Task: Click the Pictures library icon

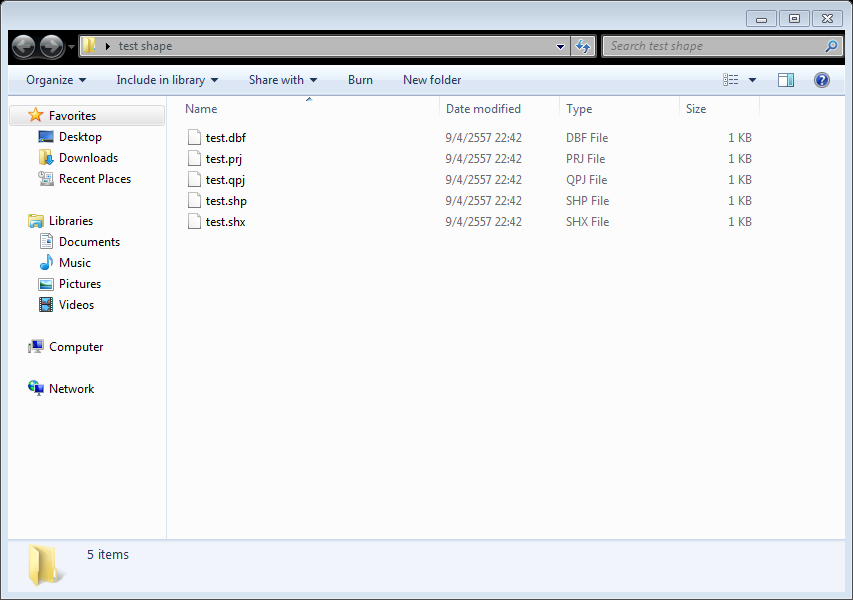Action: pos(46,284)
